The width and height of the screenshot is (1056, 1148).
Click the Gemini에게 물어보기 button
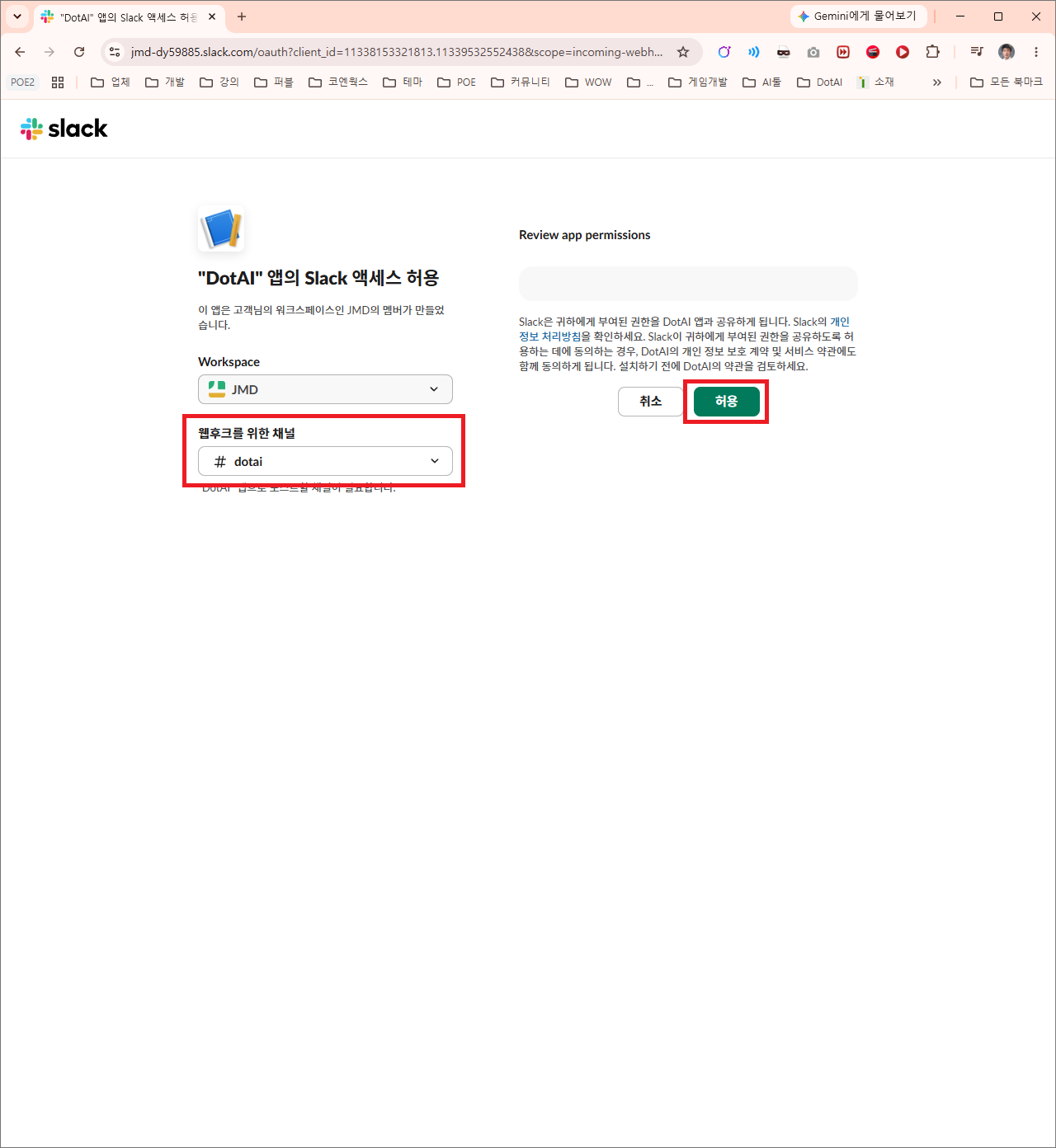coord(858,16)
